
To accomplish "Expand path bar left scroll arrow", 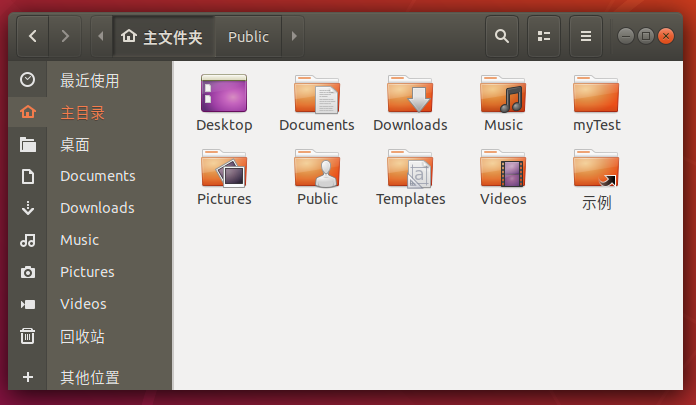I will [x=100, y=36].
